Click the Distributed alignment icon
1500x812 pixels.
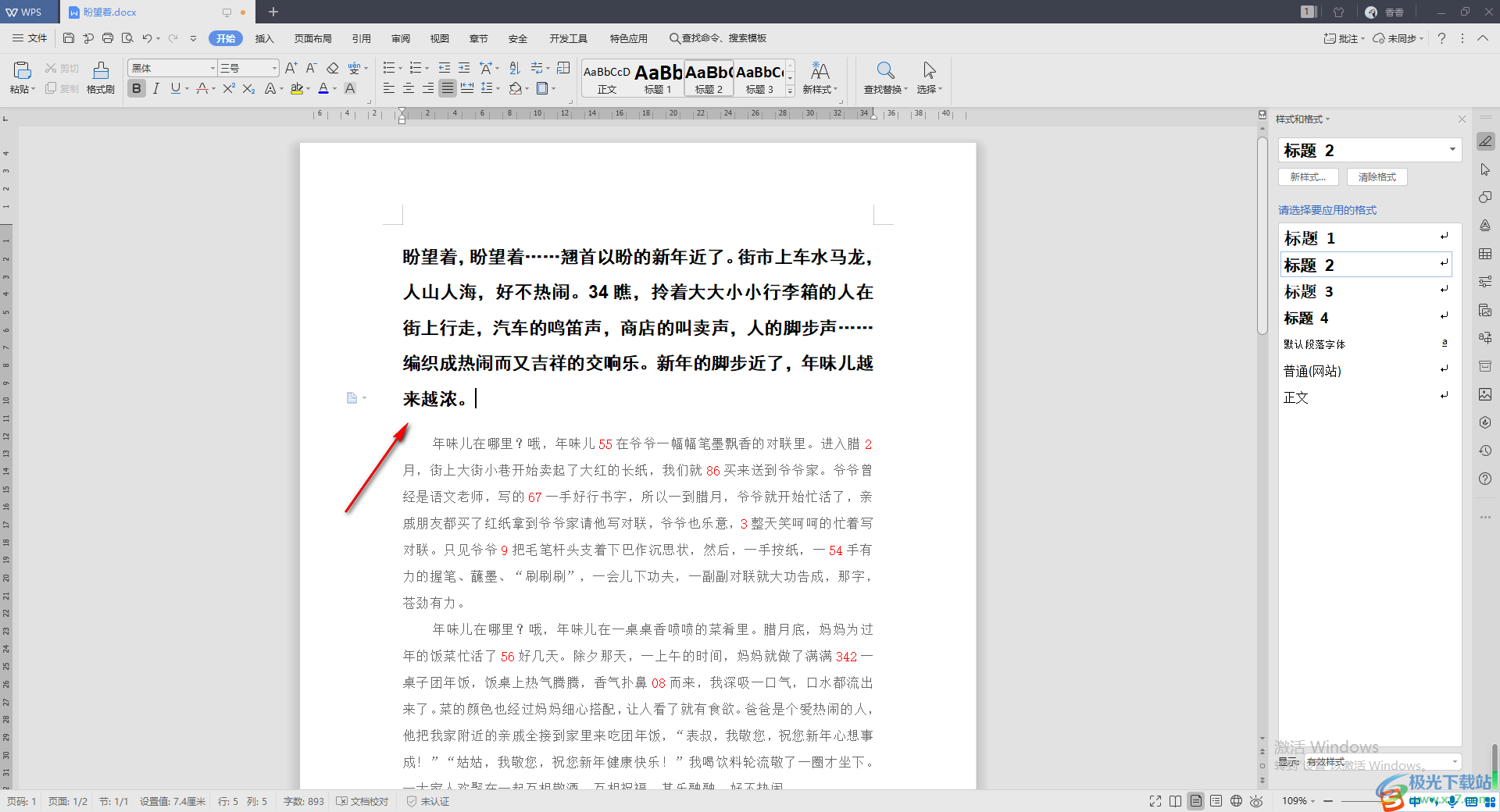pos(467,88)
